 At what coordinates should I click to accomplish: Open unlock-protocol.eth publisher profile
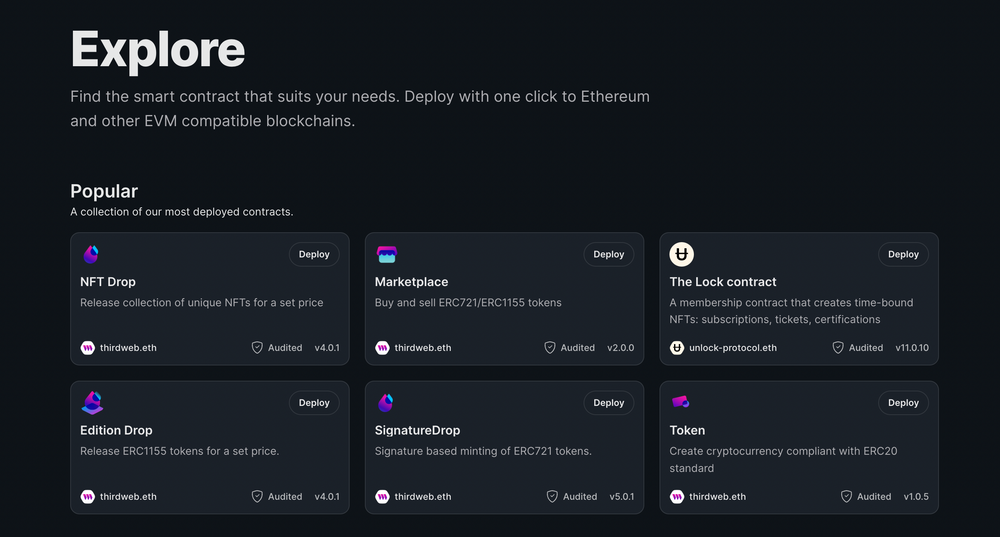tap(732, 348)
